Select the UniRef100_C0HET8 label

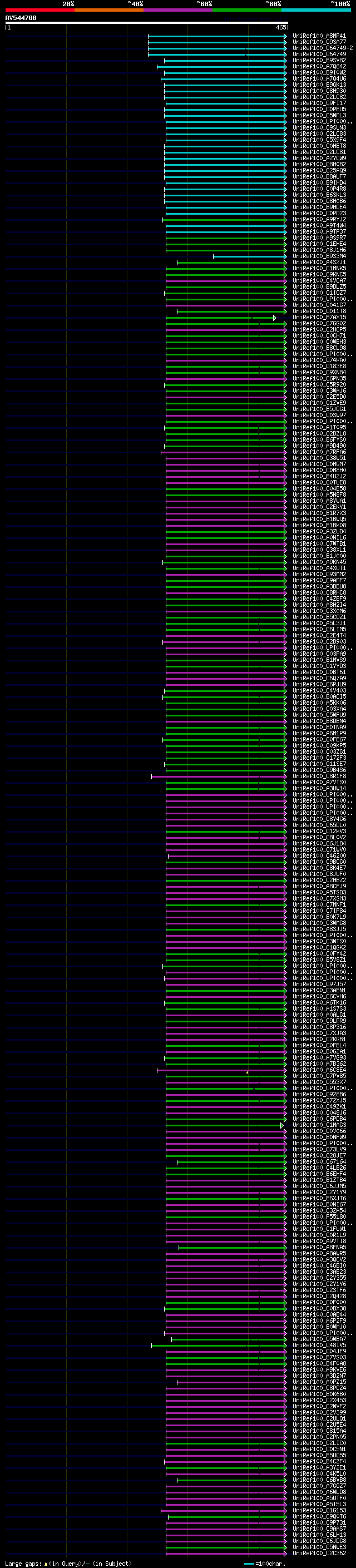tap(319, 146)
